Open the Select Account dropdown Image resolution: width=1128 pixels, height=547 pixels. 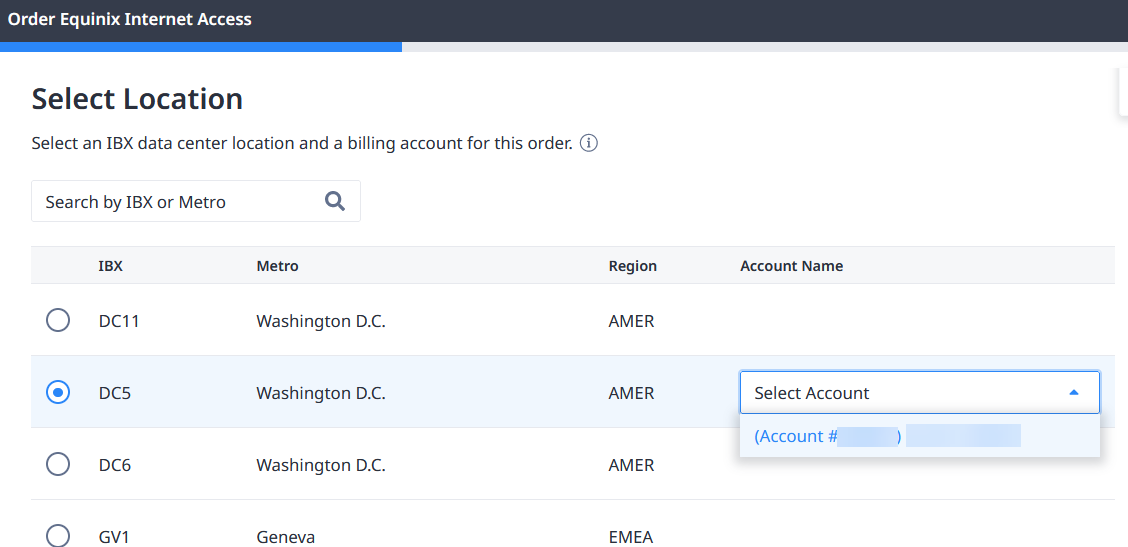919,392
